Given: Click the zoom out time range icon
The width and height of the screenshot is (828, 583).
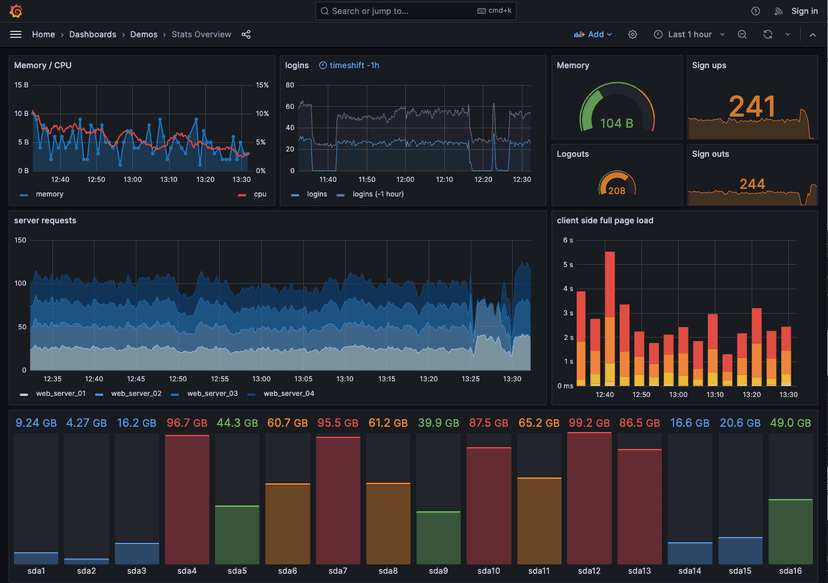Looking at the screenshot, I should point(741,34).
